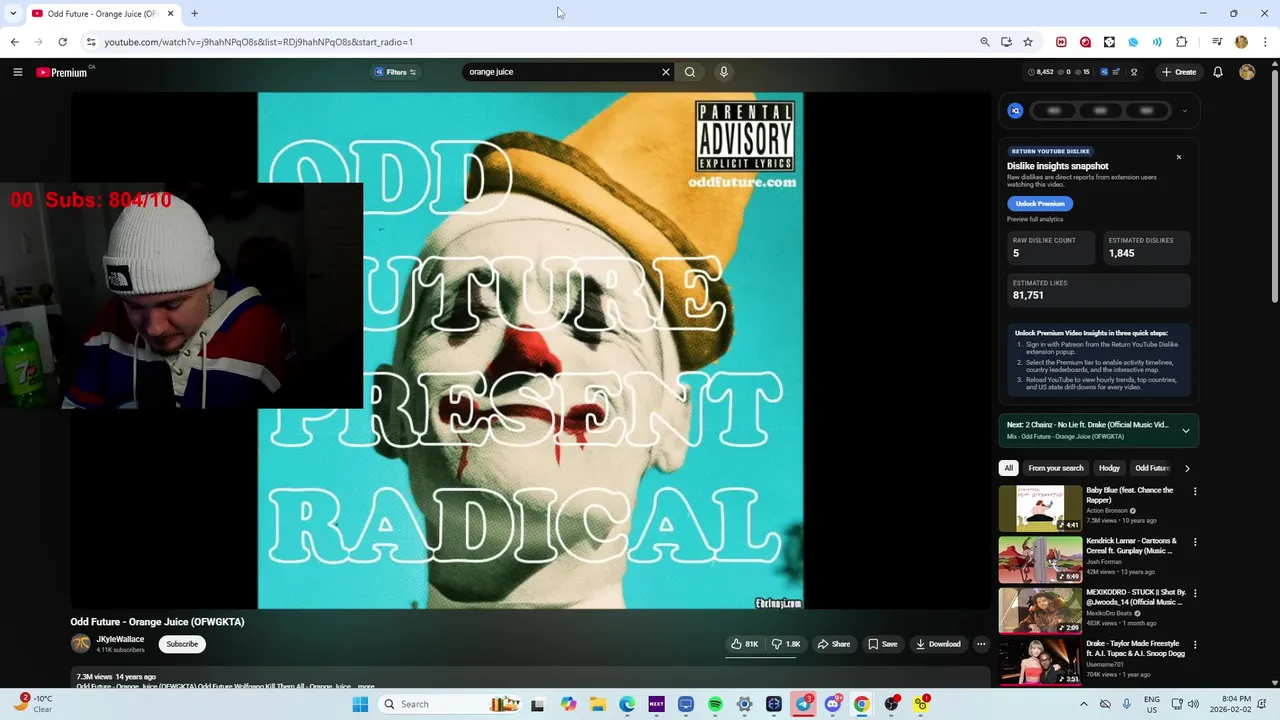Open the Create button menu
This screenshot has width=1280, height=720.
(1178, 72)
